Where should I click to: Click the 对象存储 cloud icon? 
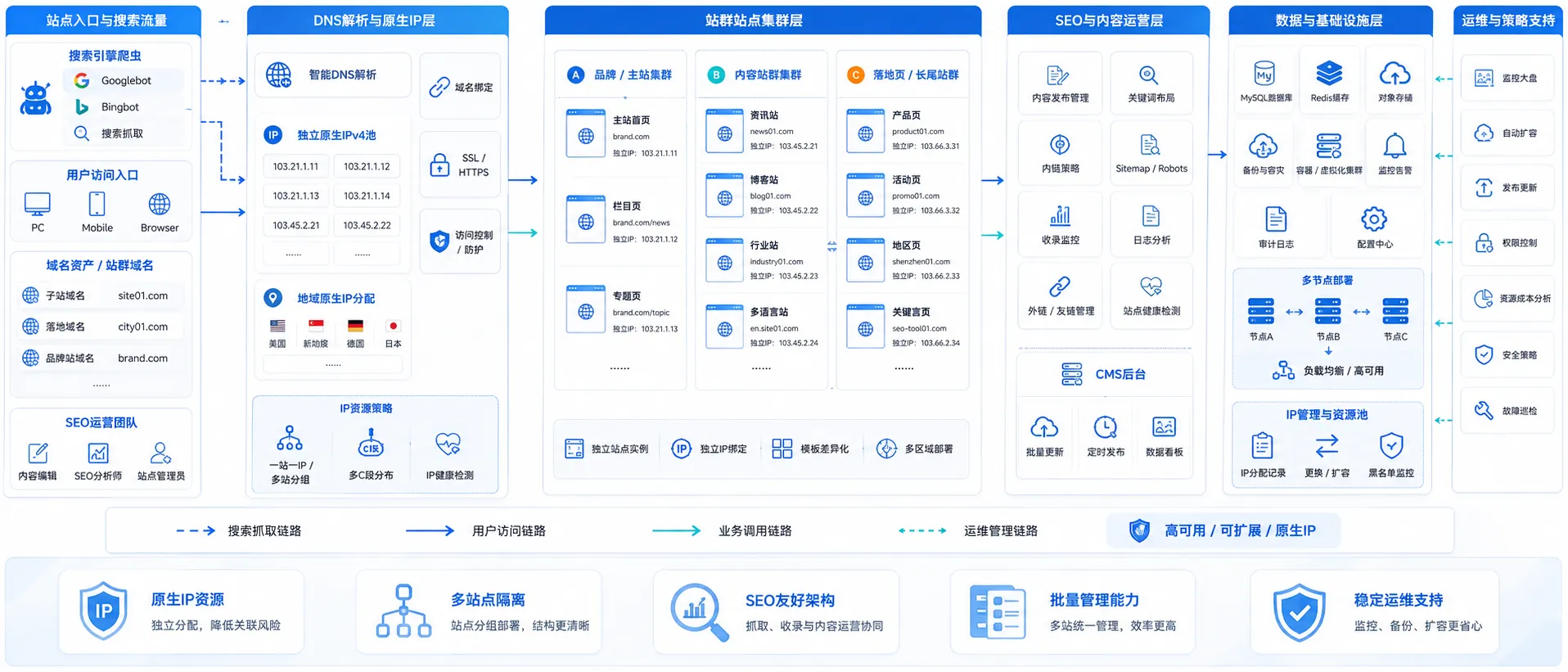click(1395, 74)
